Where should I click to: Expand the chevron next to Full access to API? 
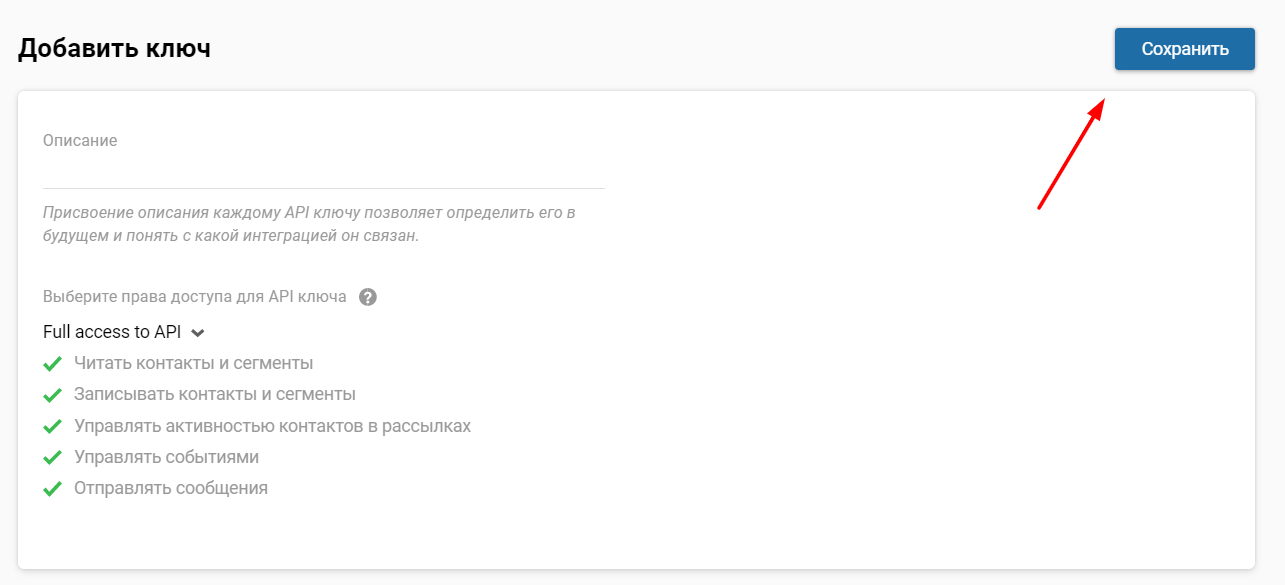(198, 333)
